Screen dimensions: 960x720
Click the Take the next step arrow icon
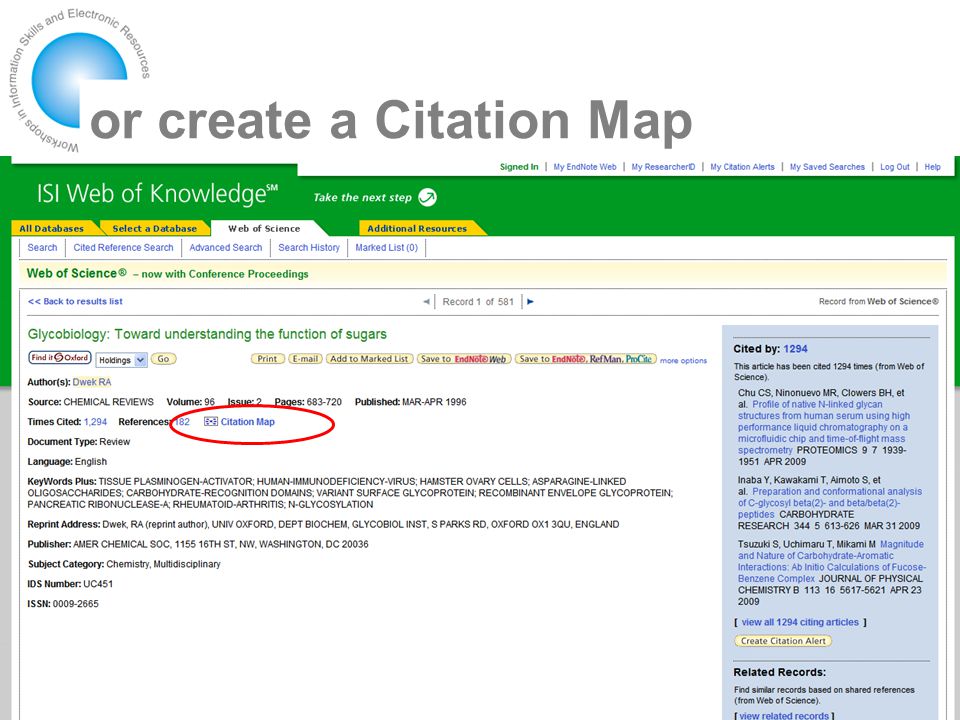(427, 197)
